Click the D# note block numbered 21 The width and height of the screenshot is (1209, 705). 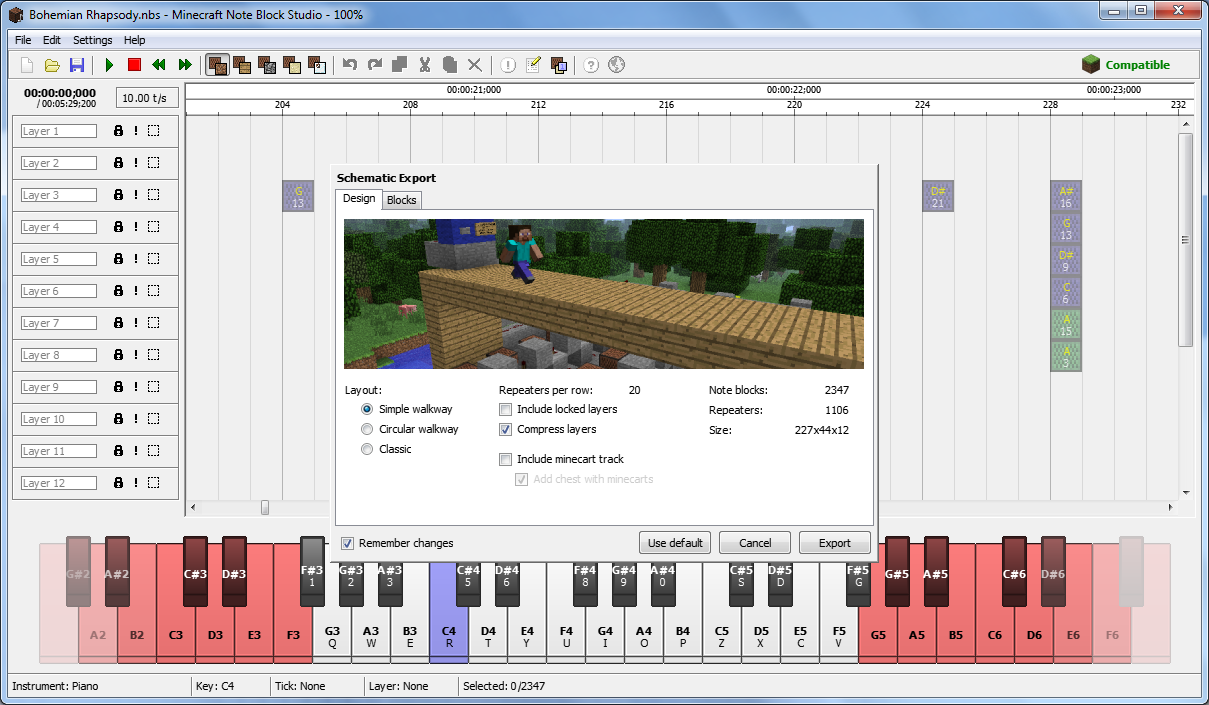938,196
